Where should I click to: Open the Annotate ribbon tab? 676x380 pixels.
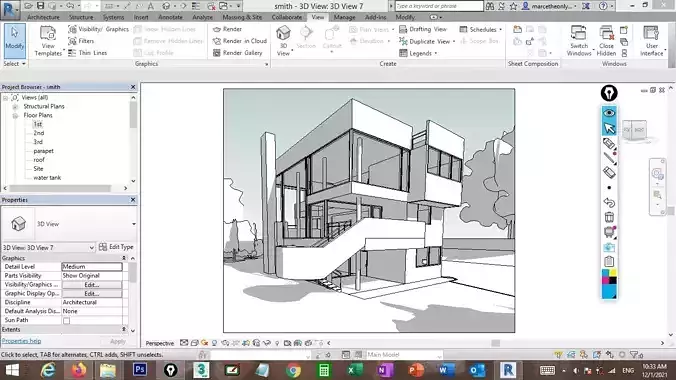[170, 17]
